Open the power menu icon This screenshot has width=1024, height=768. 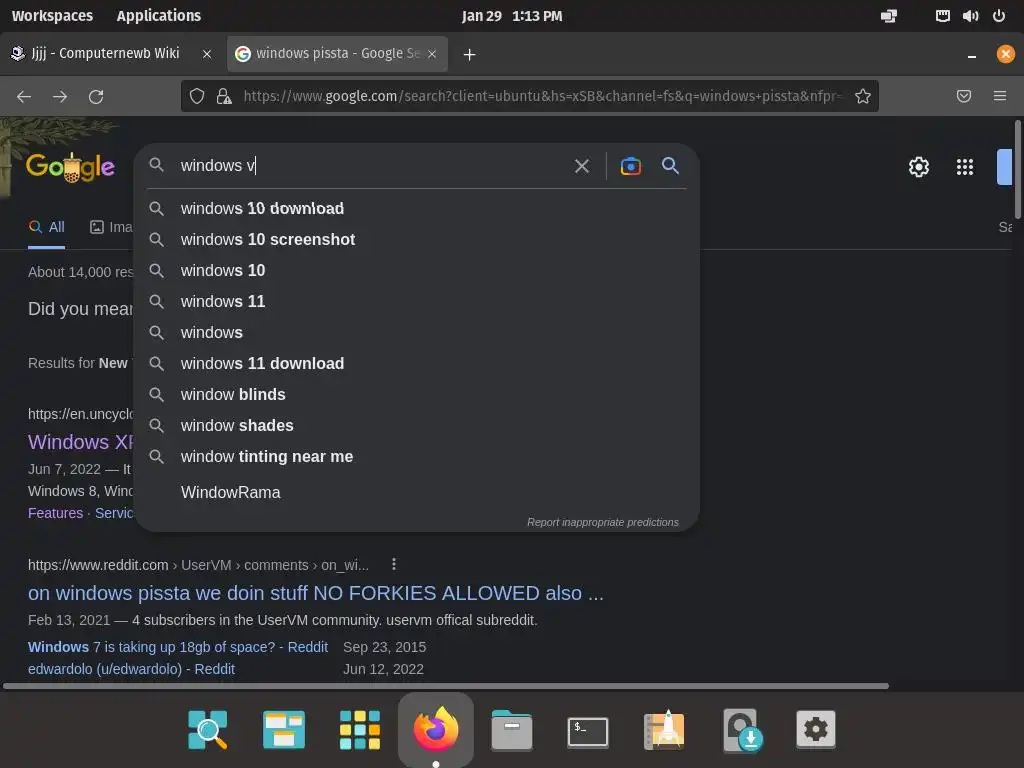pyautogui.click(x=999, y=16)
